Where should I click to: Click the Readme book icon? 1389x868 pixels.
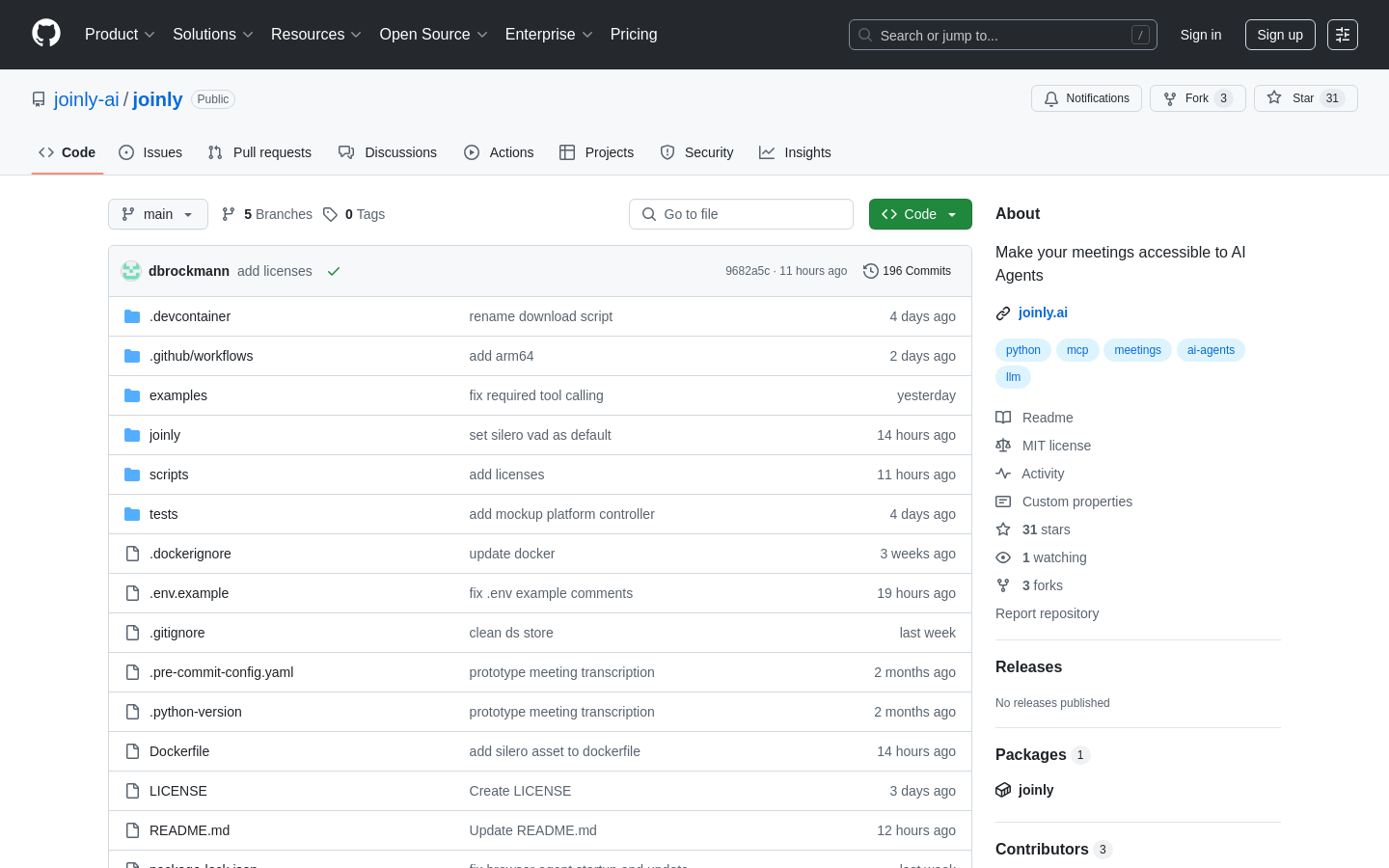coord(1003,418)
